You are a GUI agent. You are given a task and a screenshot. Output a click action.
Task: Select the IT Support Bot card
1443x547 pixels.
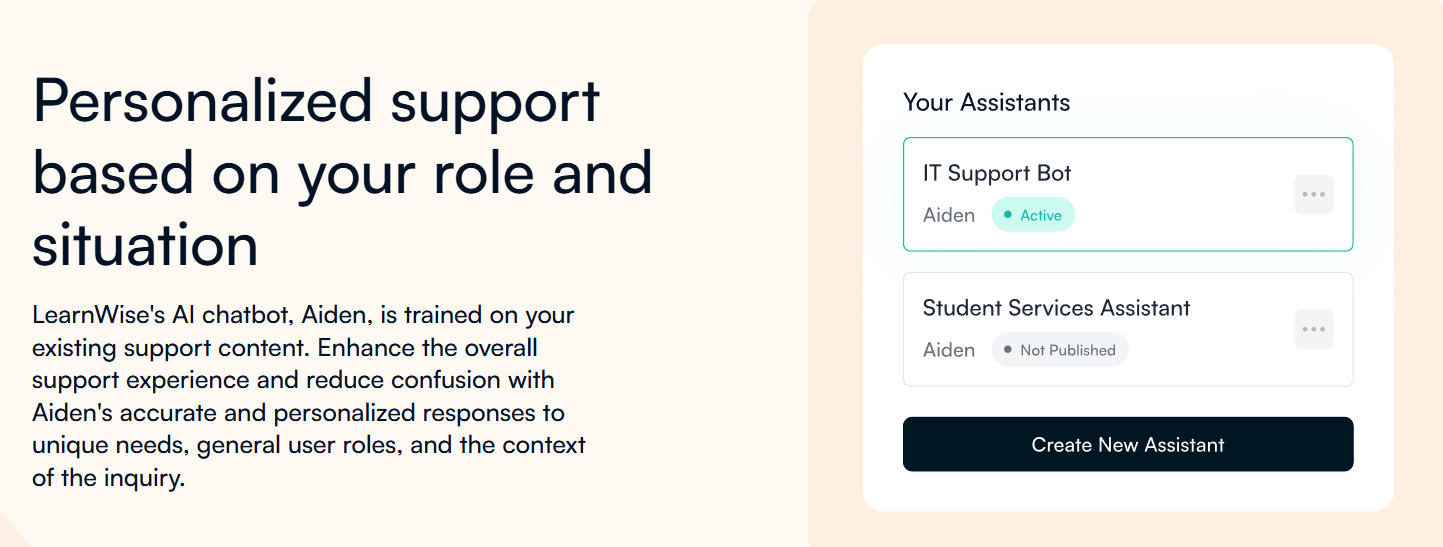click(1128, 194)
